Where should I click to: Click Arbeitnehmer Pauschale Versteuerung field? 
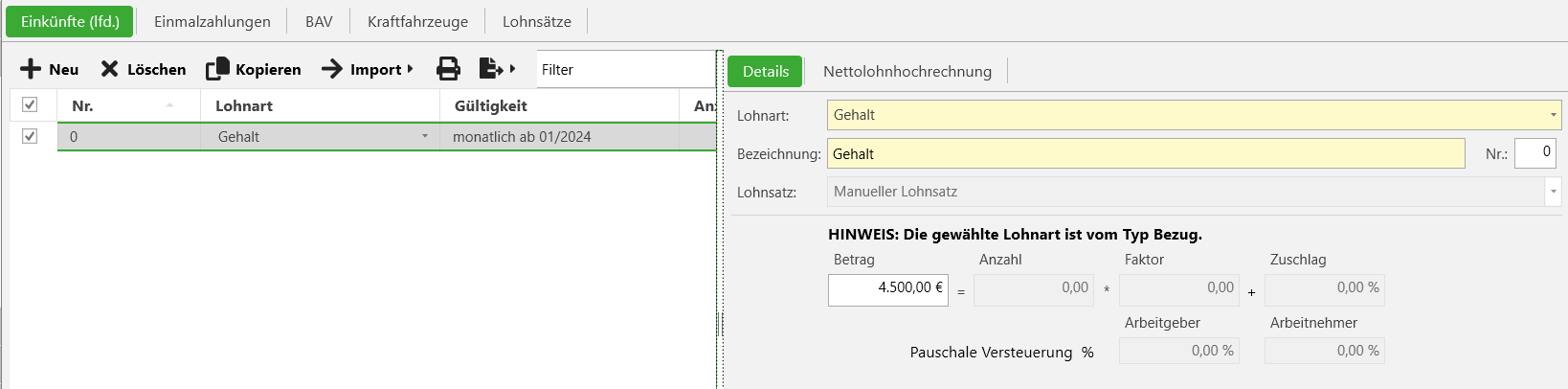point(1325,352)
